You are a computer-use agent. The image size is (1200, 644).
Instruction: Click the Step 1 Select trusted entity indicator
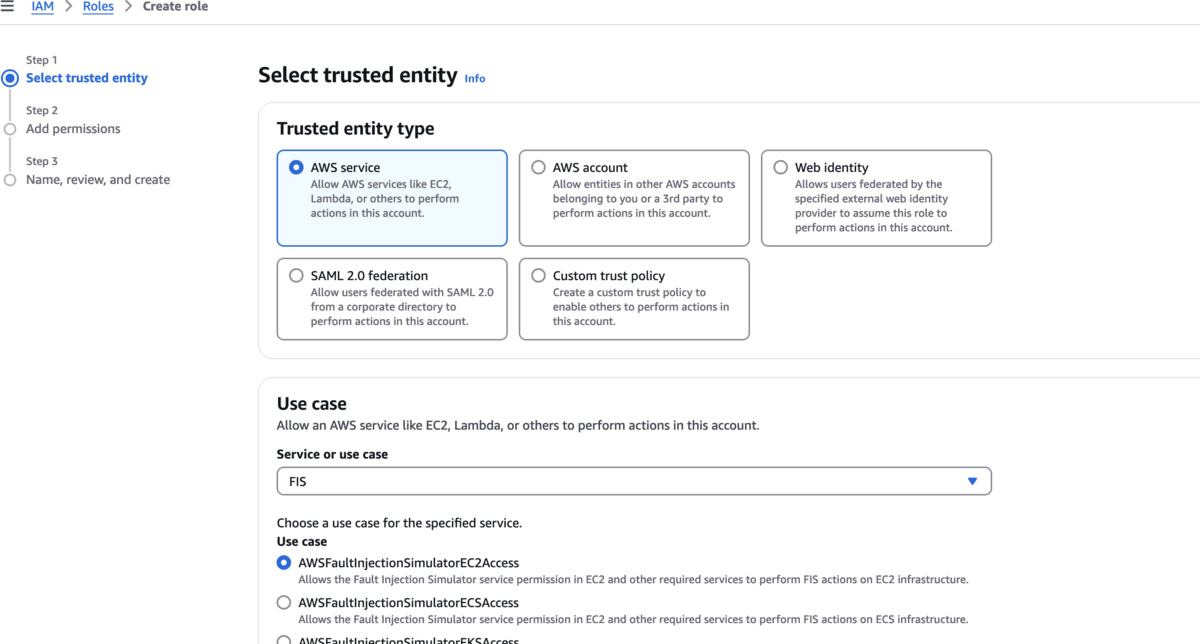point(10,78)
